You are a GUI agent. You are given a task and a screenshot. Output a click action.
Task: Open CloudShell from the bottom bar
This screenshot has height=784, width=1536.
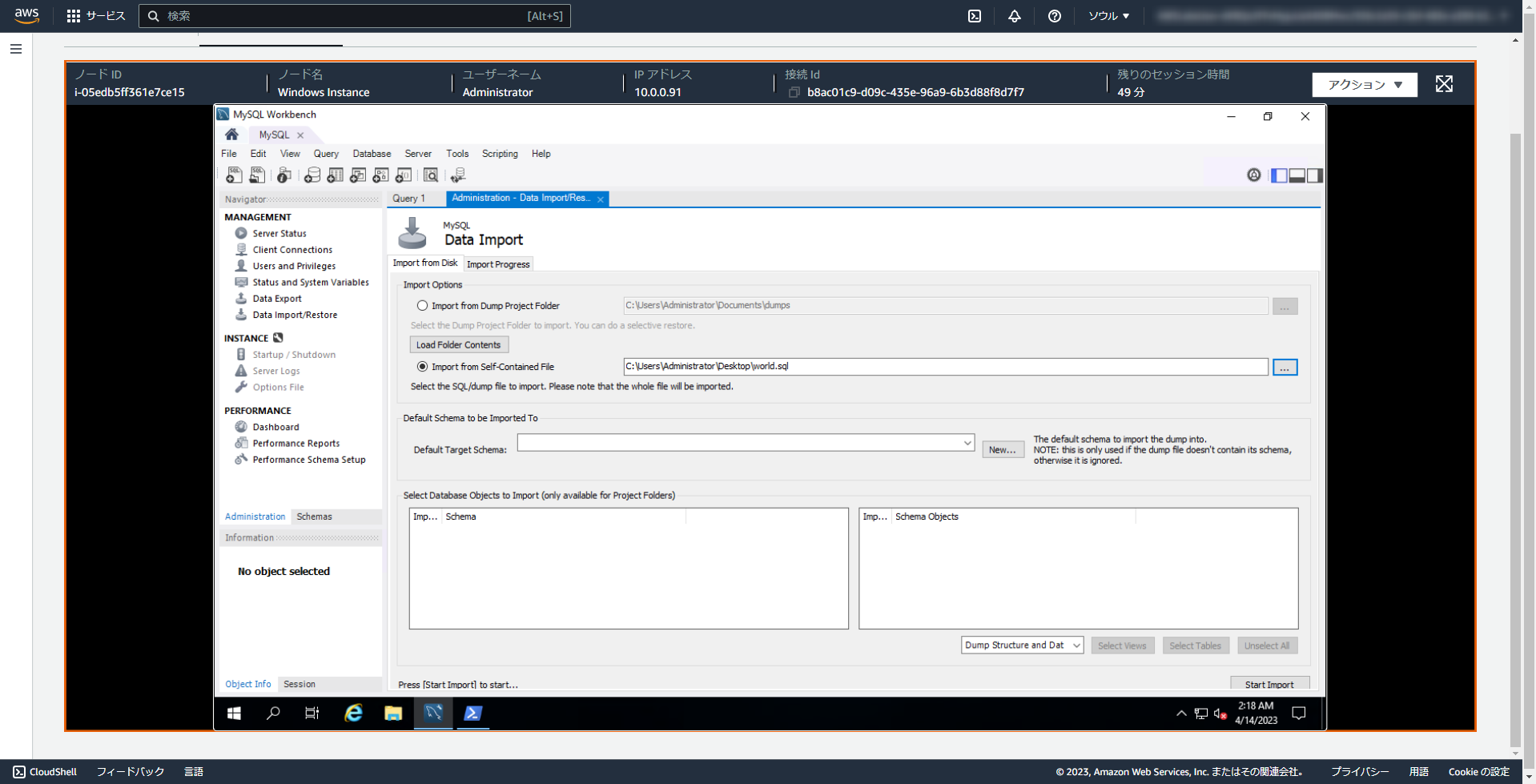[x=45, y=771]
